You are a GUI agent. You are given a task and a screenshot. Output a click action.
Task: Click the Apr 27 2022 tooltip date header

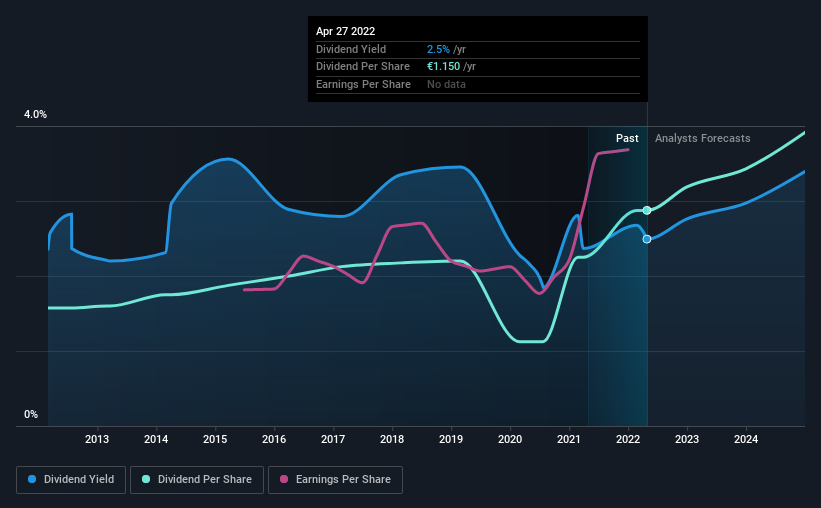[x=346, y=31]
